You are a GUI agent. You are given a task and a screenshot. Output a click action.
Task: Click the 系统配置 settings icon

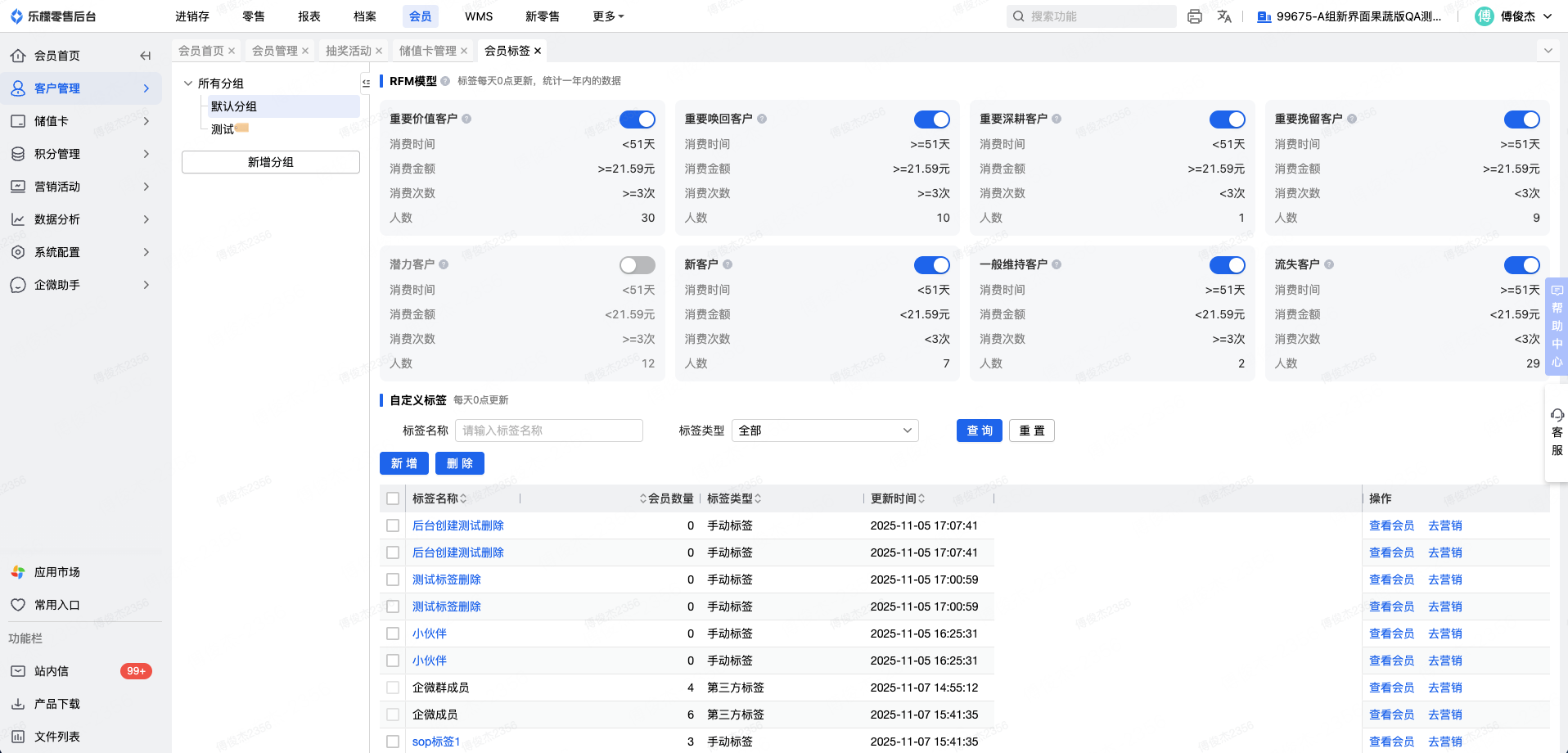click(18, 252)
